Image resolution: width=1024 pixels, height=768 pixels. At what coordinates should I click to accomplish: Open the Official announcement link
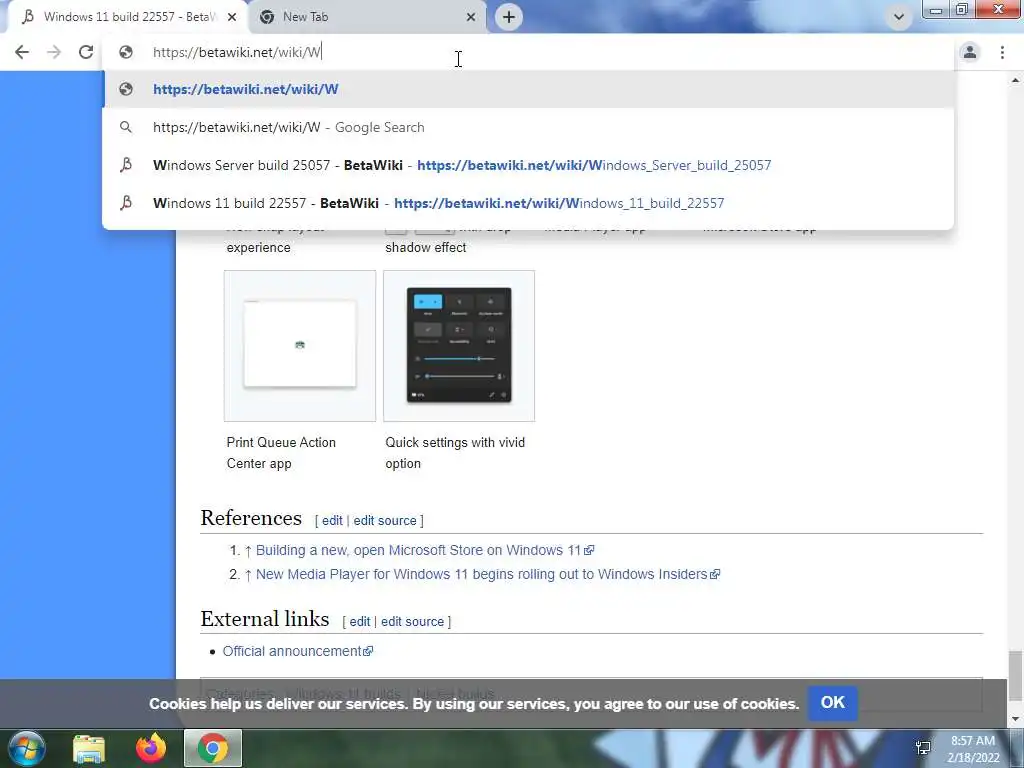point(298,651)
